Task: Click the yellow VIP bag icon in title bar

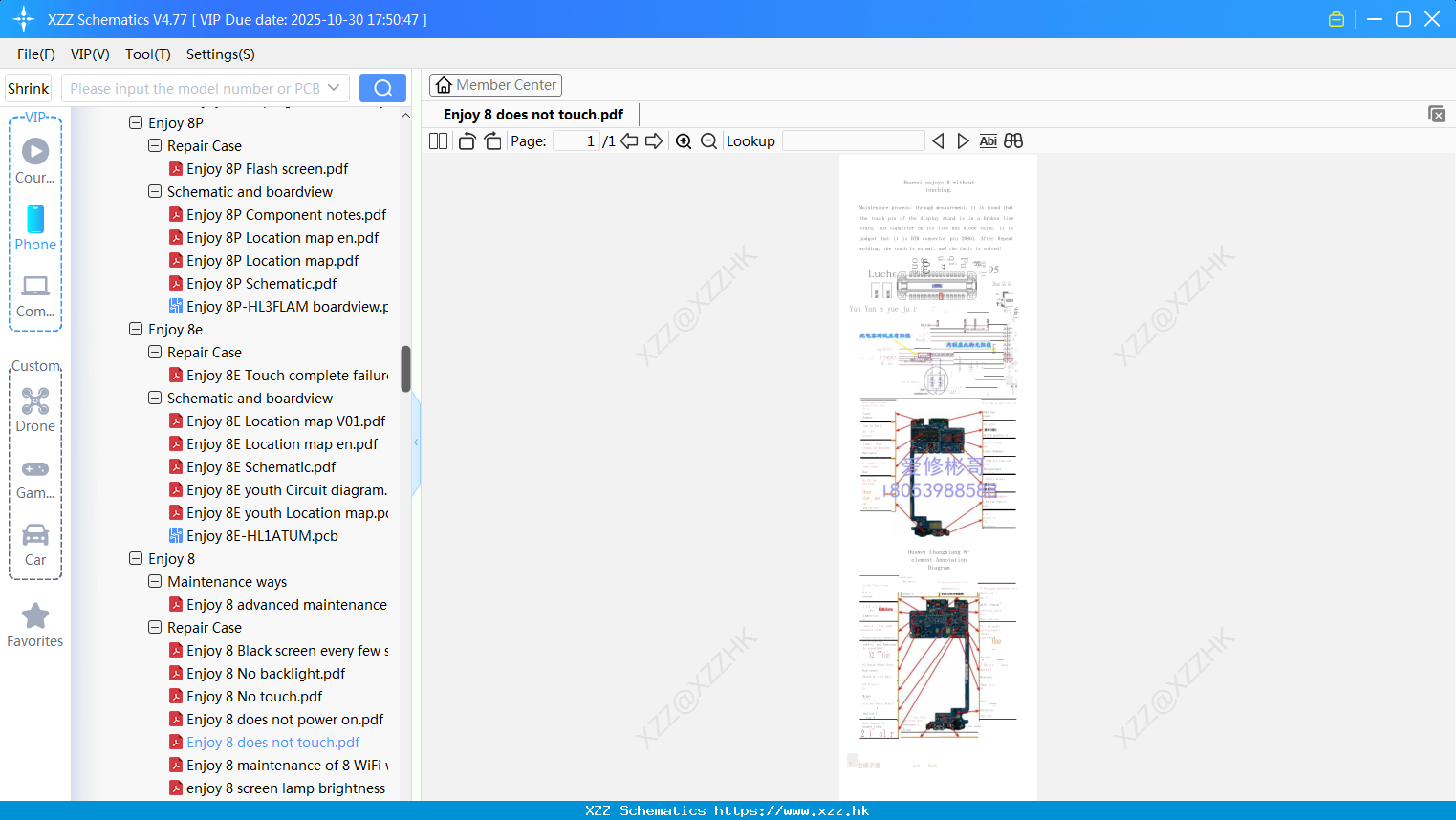Action: [x=1336, y=19]
